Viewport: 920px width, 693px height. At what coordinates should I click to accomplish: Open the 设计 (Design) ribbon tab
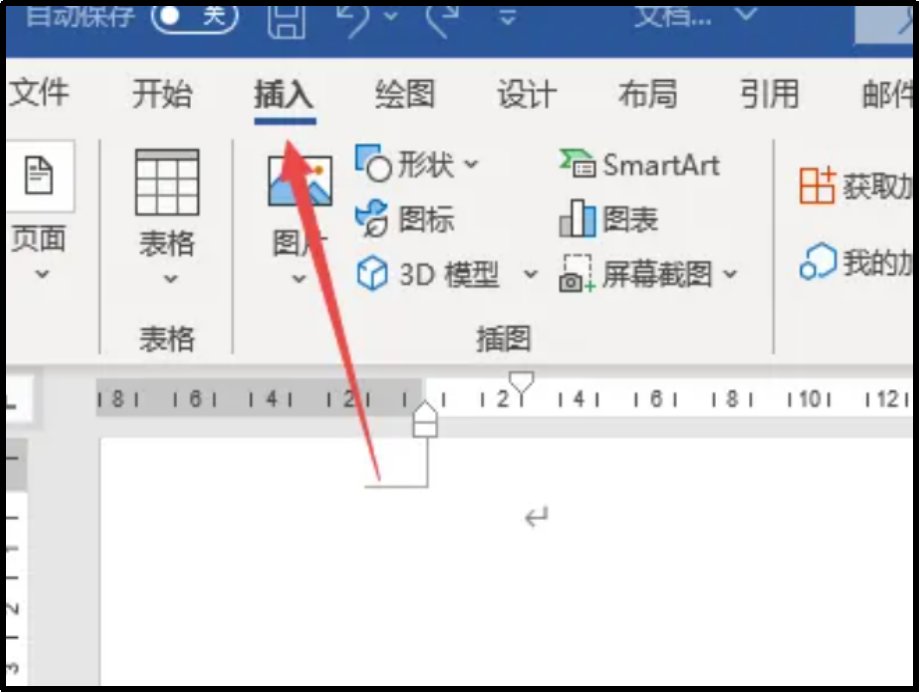tap(525, 94)
